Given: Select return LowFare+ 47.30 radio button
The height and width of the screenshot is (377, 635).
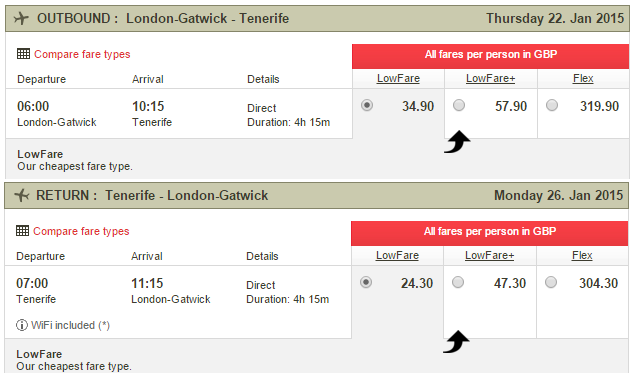Looking at the screenshot, I should coord(458,282).
